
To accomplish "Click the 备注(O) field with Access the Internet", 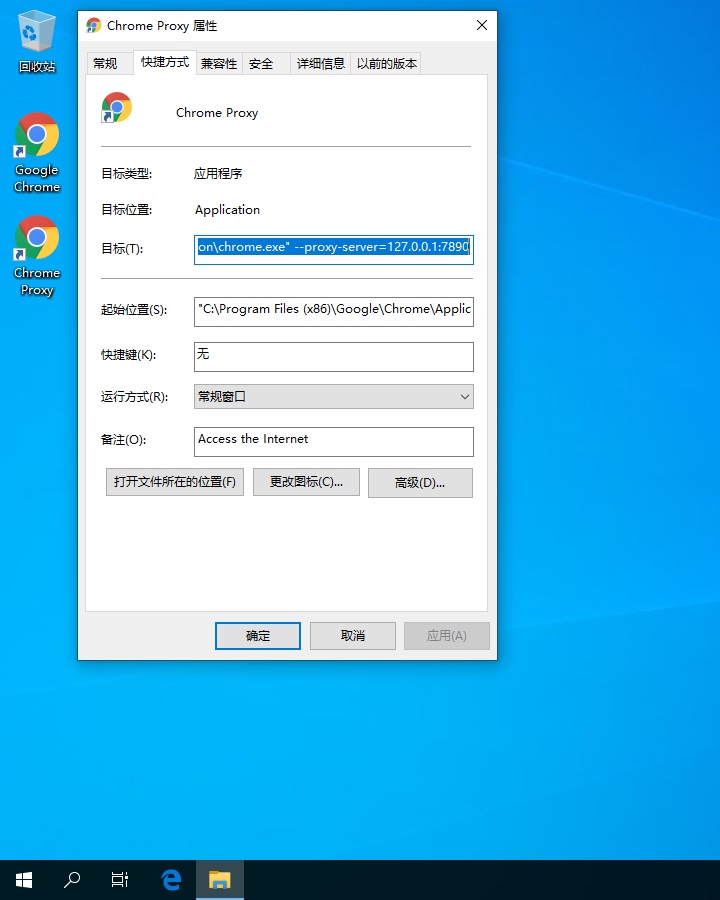I will coord(334,441).
